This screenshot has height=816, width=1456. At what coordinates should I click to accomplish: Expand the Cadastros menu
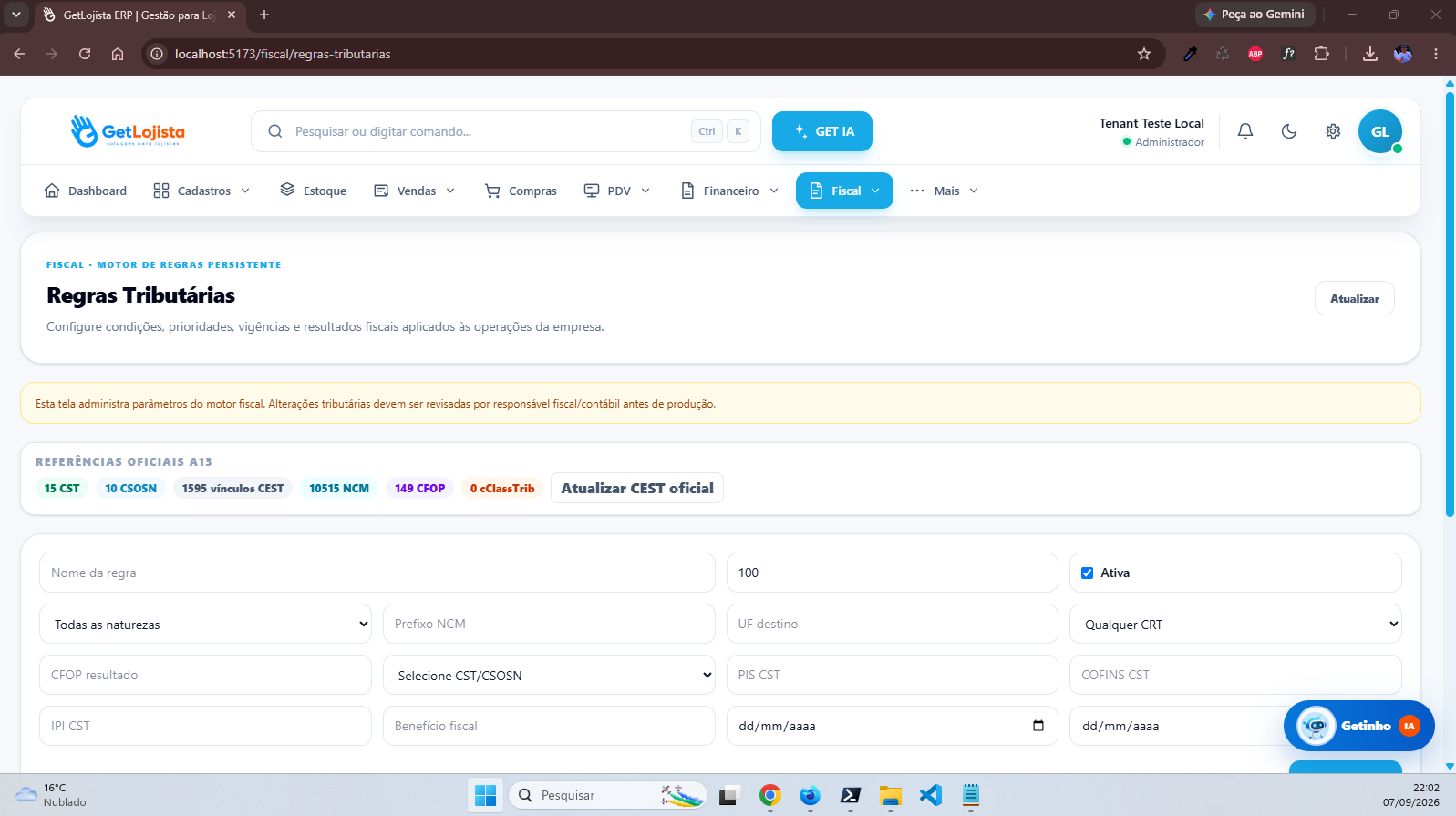(x=201, y=191)
